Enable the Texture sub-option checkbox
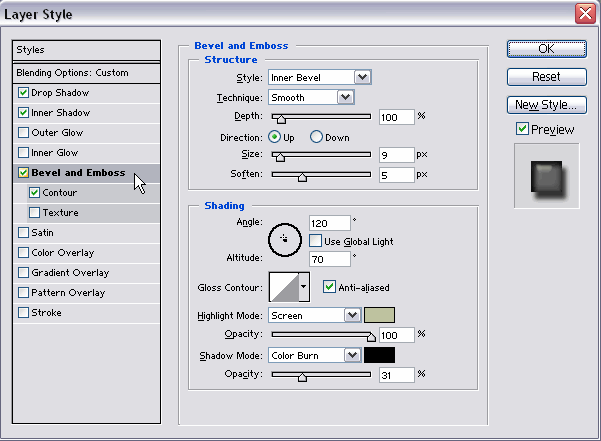The height and width of the screenshot is (441, 601). point(34,212)
